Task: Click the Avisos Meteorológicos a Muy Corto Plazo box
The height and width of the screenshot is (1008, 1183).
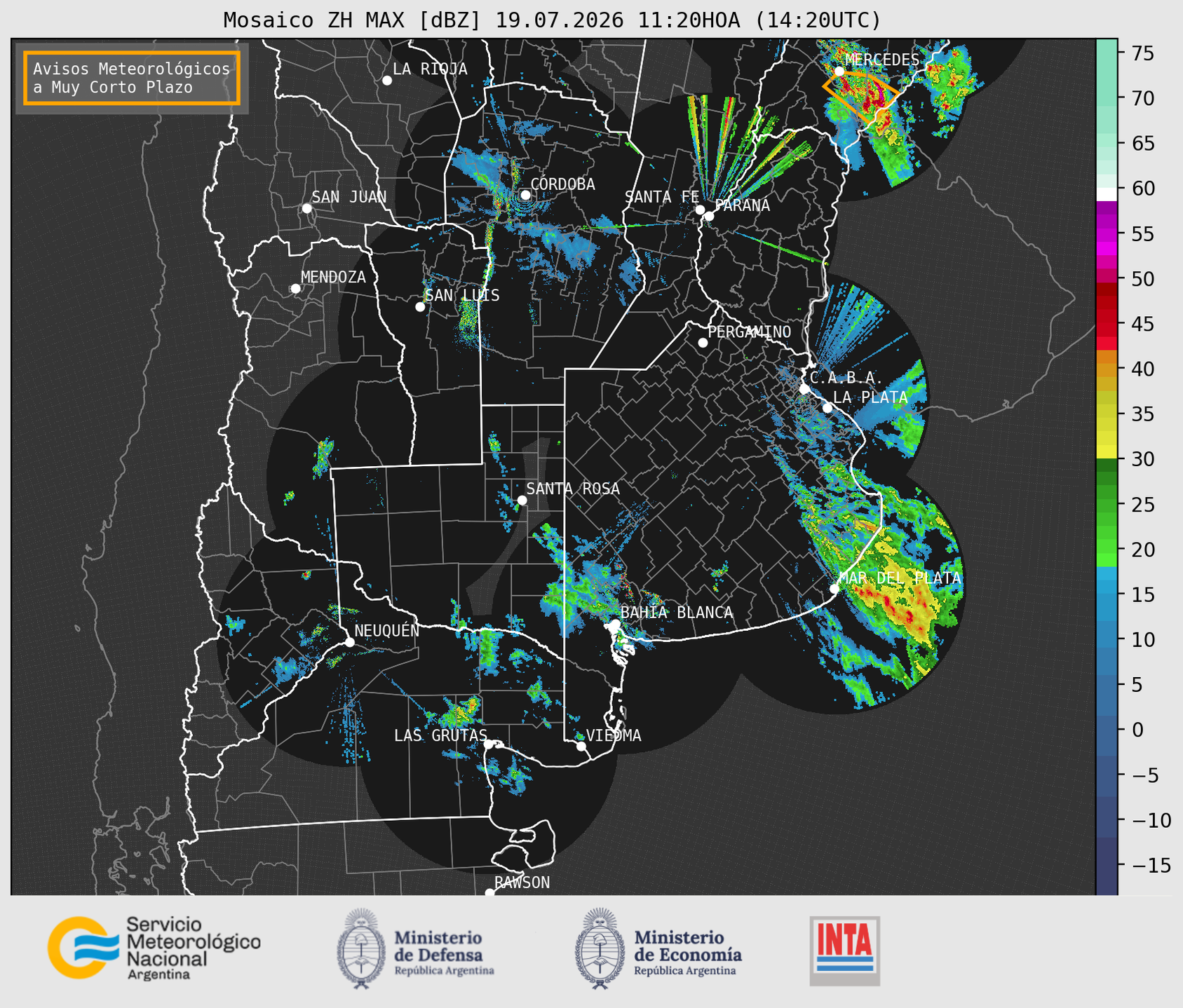Action: [132, 78]
